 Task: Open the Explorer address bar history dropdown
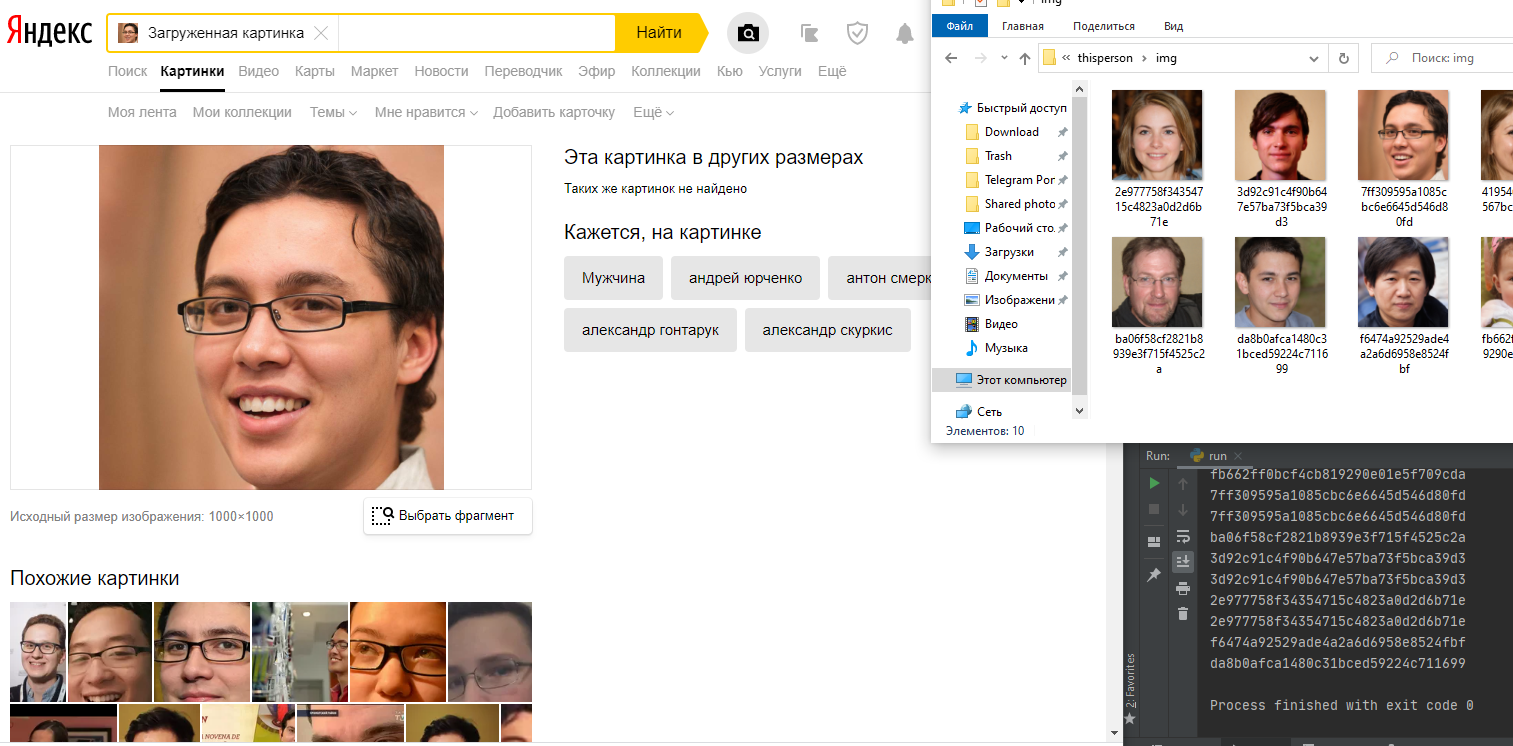pyautogui.click(x=1314, y=58)
